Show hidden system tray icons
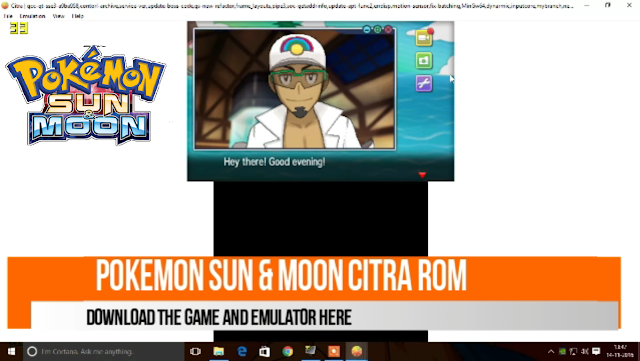640x361 pixels. point(551,351)
